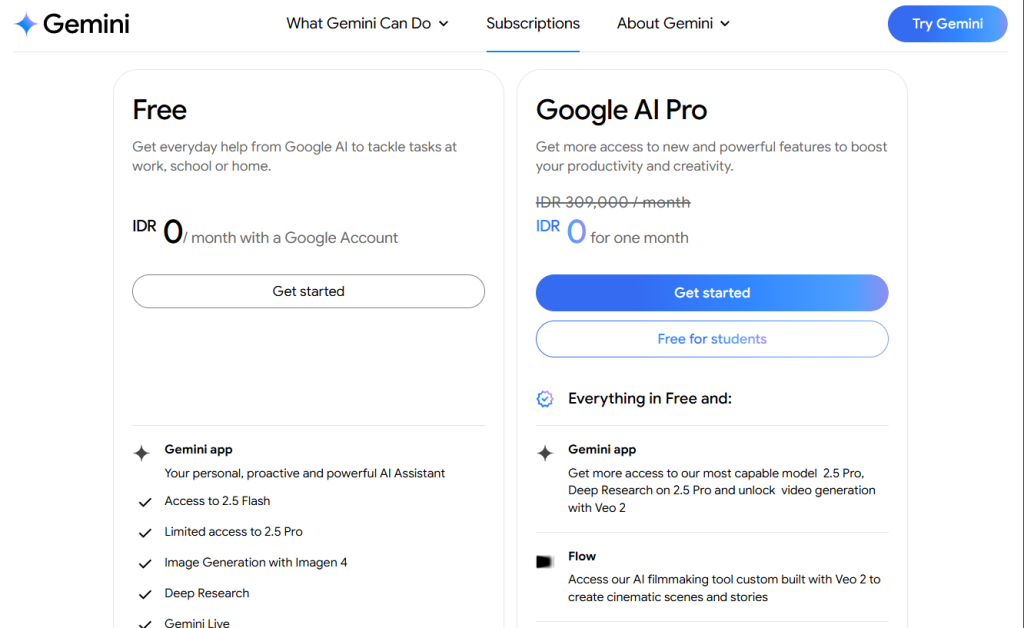Click the Flow icon in AI Pro plan
The image size is (1024, 628).
(545, 562)
